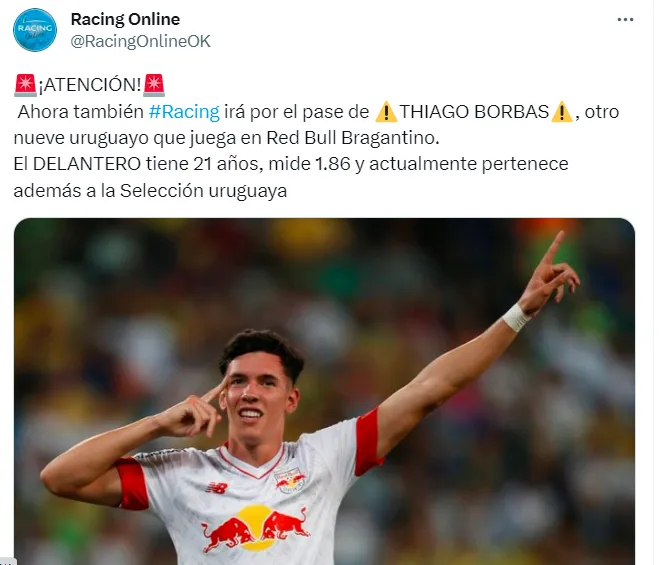Click the Red Bull logo on the jersey
Viewport: 665px width, 565px height.
[x=256, y=528]
